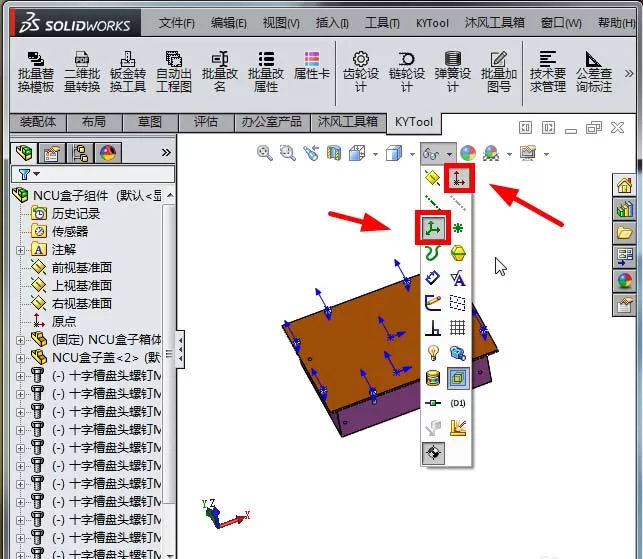The height and width of the screenshot is (559, 643).
Task: Click the Zoom to Fit magnifier icon
Action: tap(265, 153)
